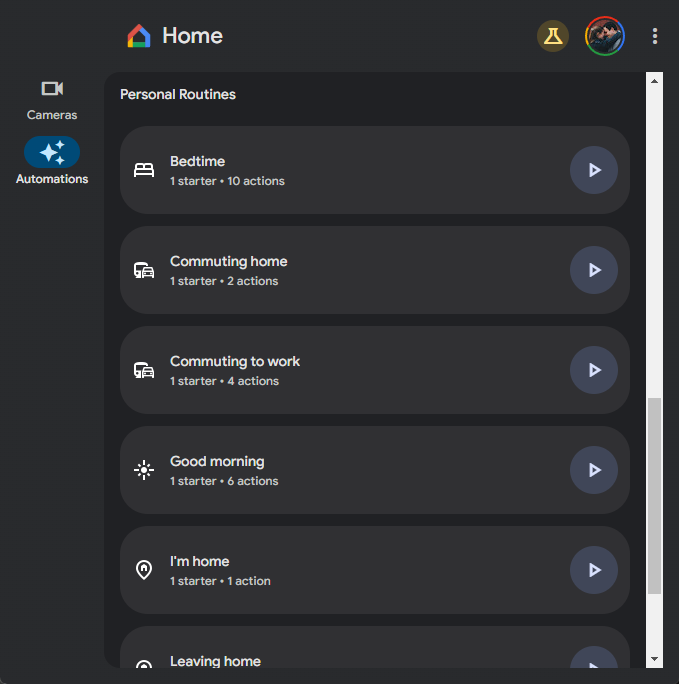The image size is (679, 684).
Task: Start the I'm home routine
Action: point(593,570)
